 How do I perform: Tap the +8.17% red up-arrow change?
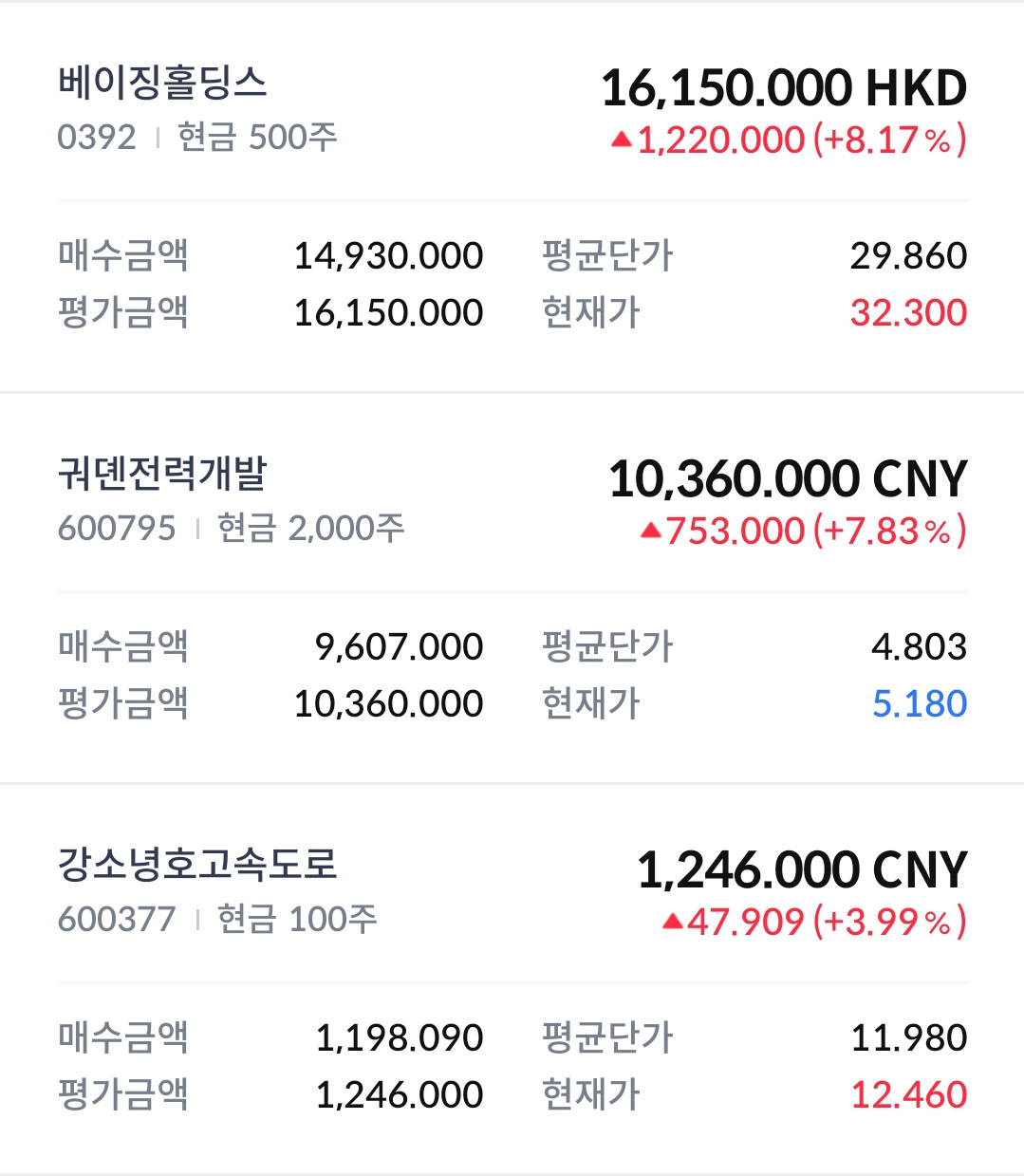pos(789,140)
